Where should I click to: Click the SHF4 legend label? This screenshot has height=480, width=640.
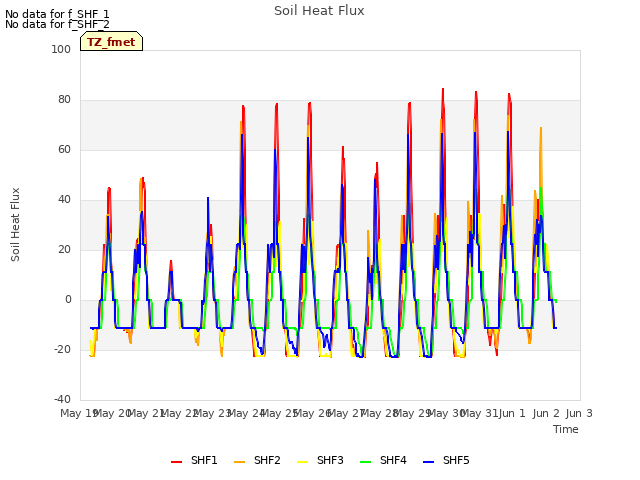pos(393,460)
